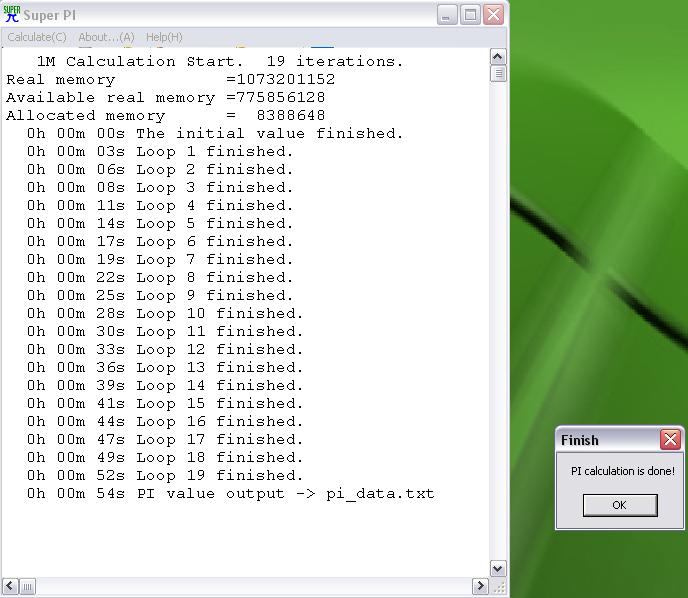The width and height of the screenshot is (688, 598).
Task: Click the horizontal scrollbar thumb
Action: [x=27, y=586]
